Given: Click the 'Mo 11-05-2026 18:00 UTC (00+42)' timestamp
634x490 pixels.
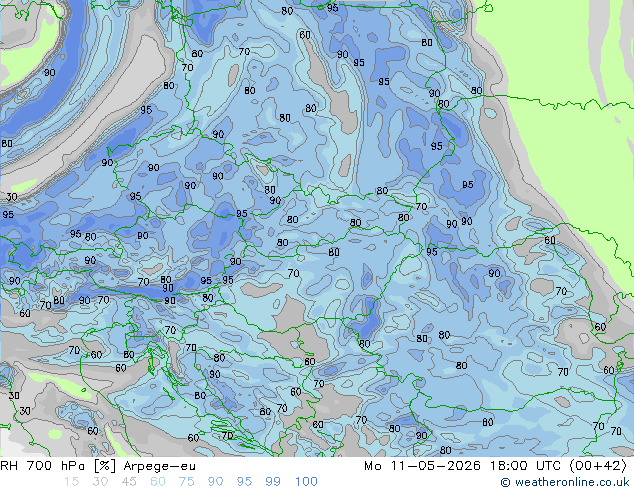Looking at the screenshot, I should click(x=495, y=466).
